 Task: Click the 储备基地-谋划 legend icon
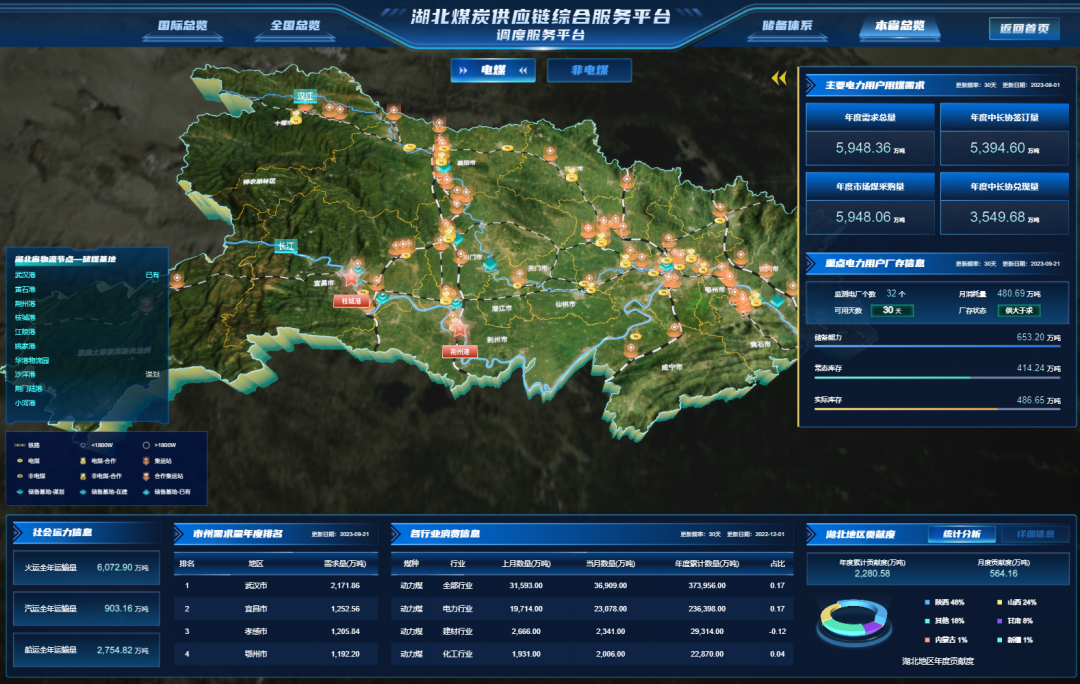(20, 492)
